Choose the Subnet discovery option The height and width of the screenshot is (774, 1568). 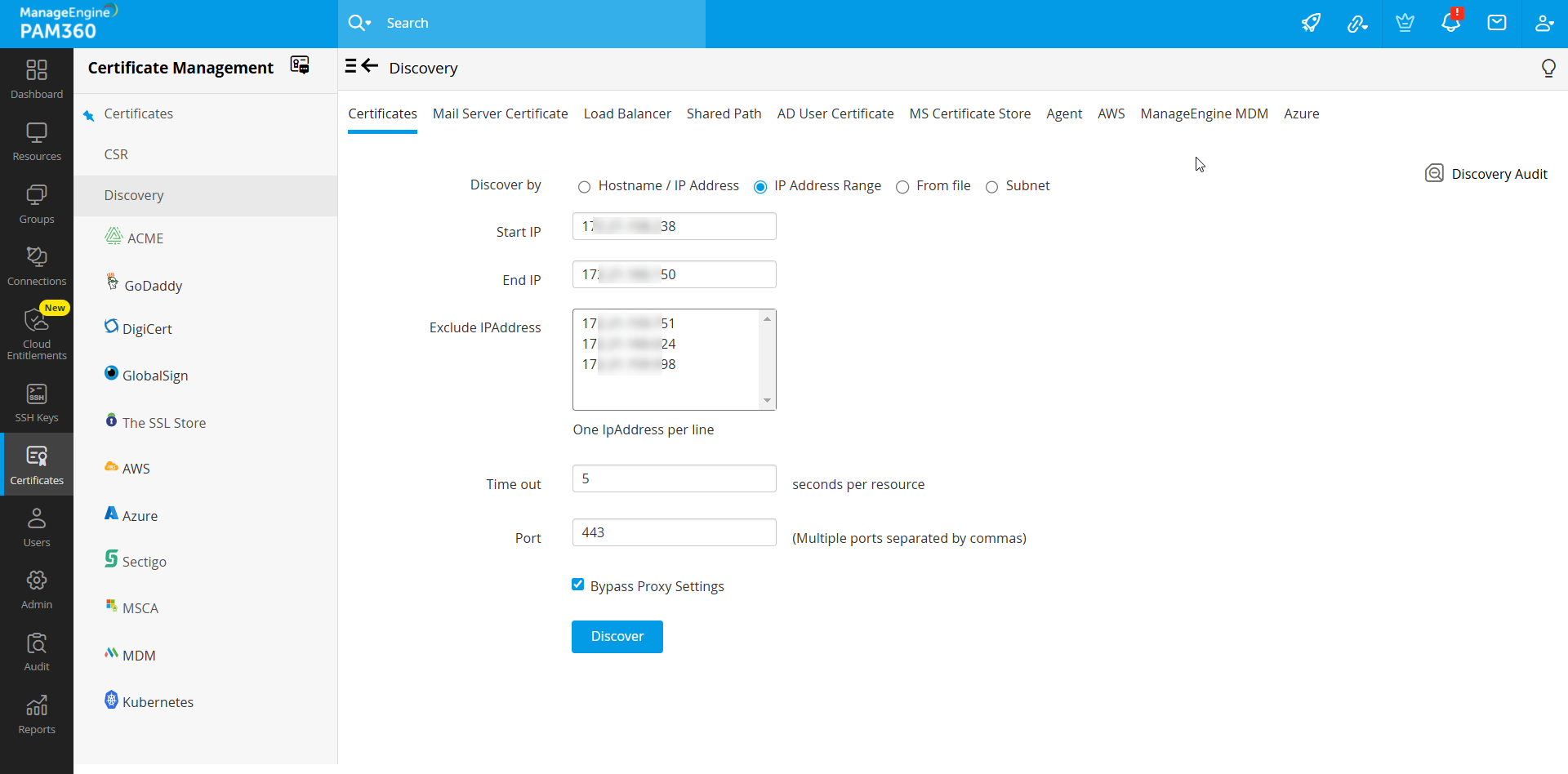tap(991, 187)
